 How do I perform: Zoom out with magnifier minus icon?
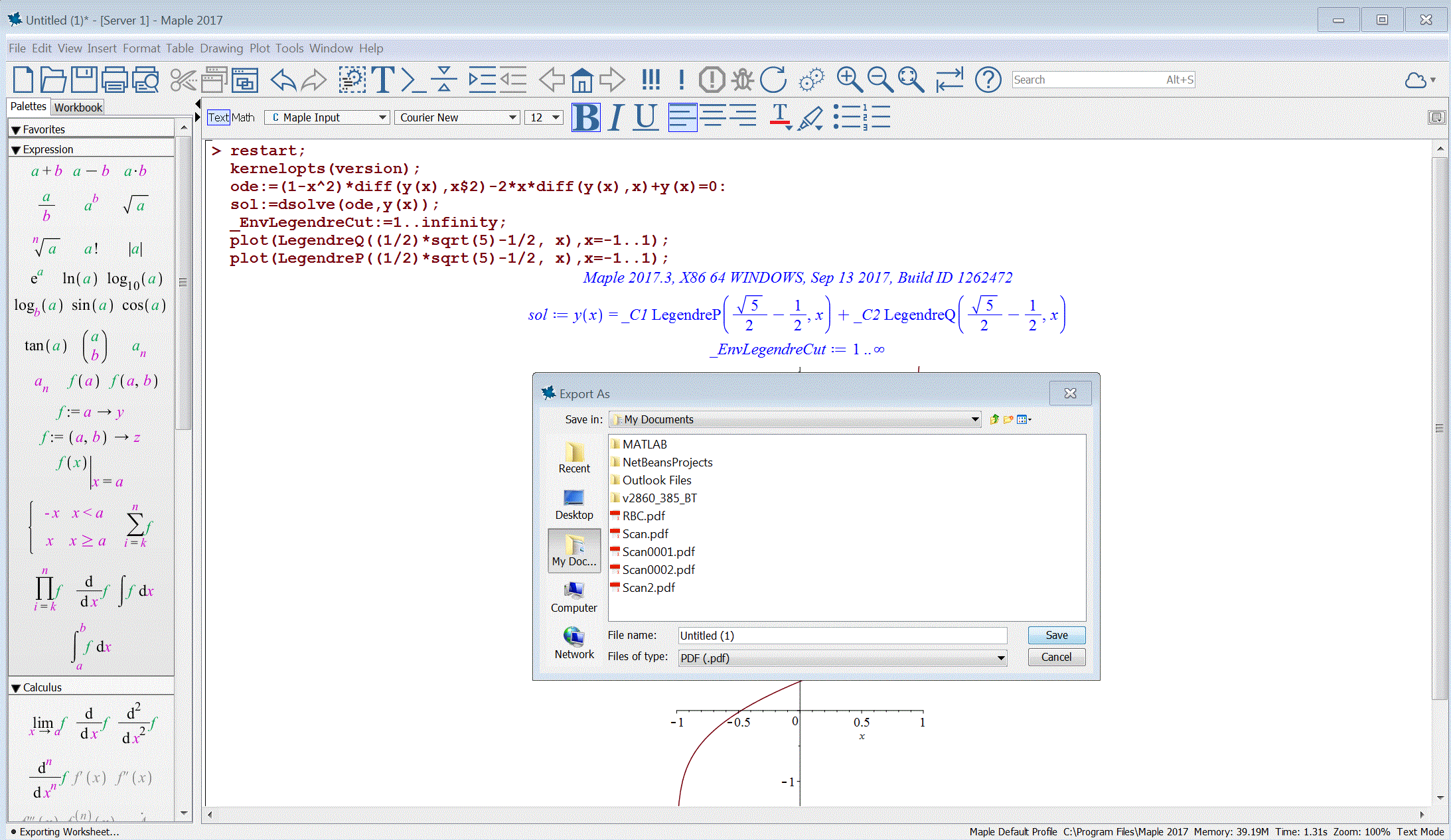point(880,80)
